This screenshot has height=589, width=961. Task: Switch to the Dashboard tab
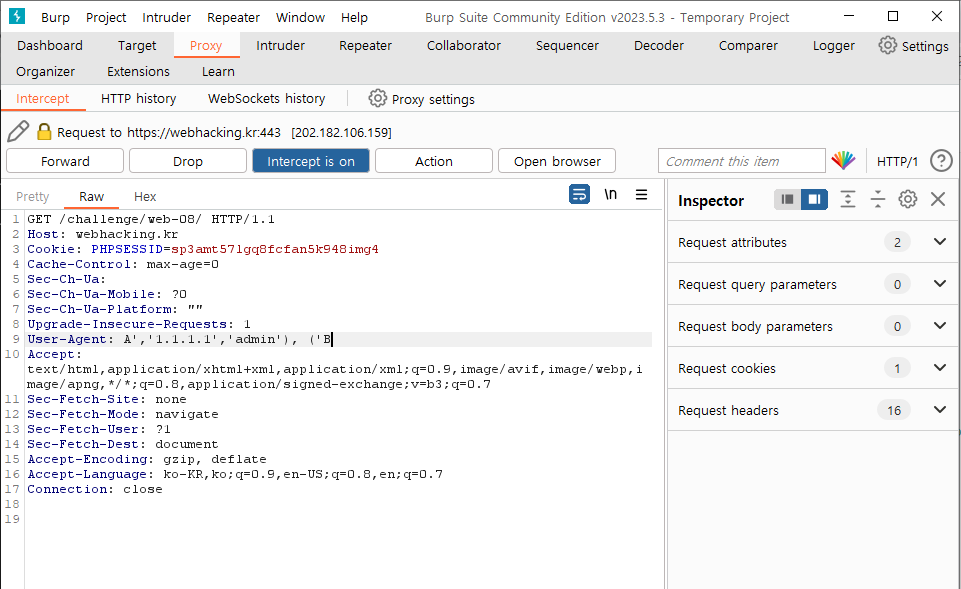[x=50, y=45]
